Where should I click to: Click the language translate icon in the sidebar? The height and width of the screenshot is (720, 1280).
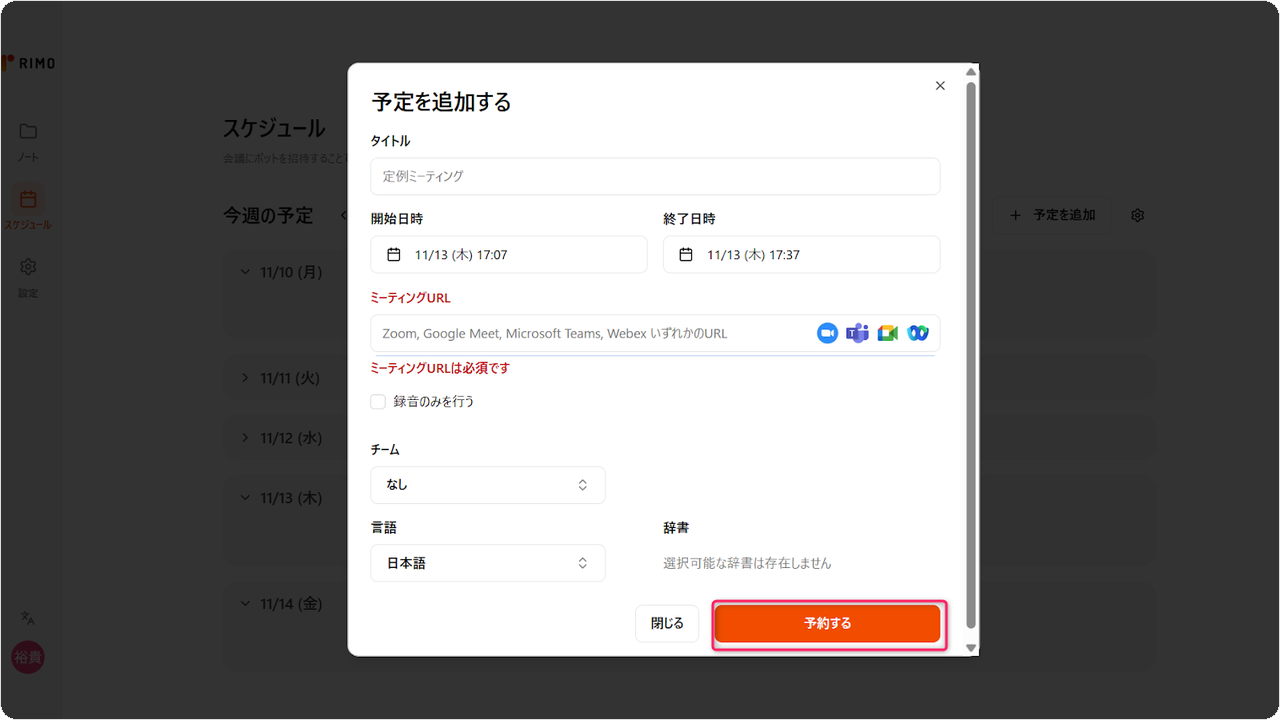coord(28,619)
